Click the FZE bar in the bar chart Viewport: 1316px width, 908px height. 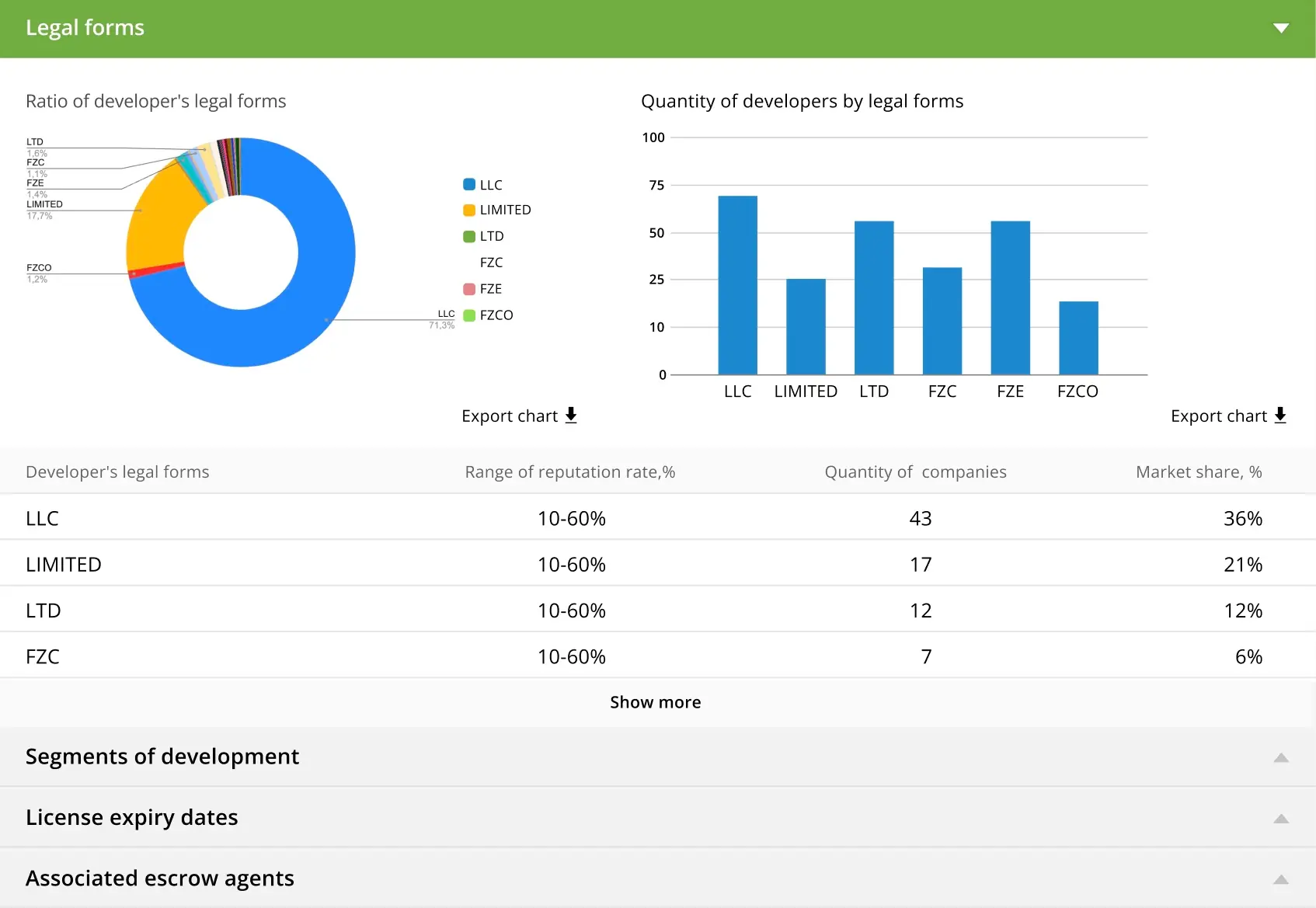(1011, 297)
